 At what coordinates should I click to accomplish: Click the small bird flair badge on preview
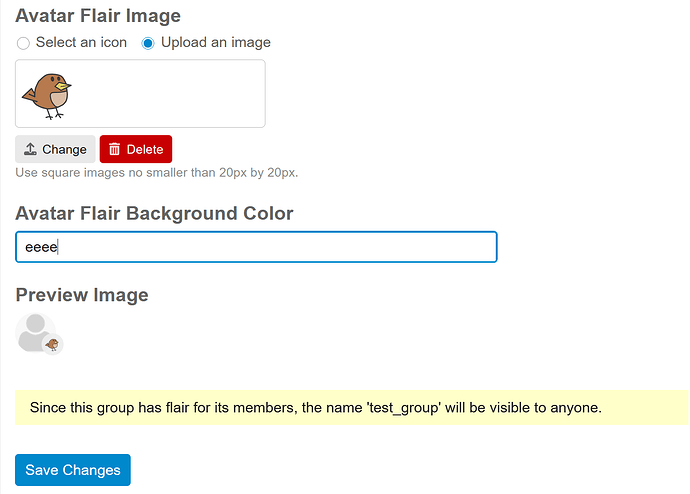52,344
